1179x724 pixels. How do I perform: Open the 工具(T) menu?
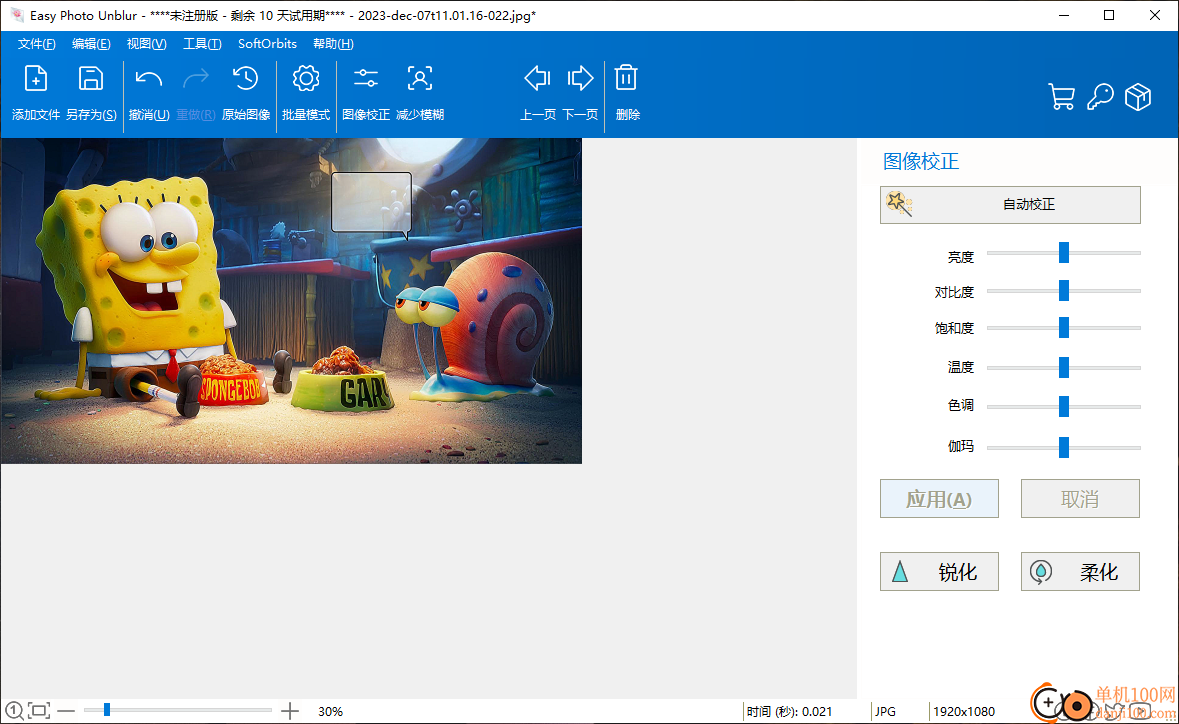pyautogui.click(x=202, y=44)
